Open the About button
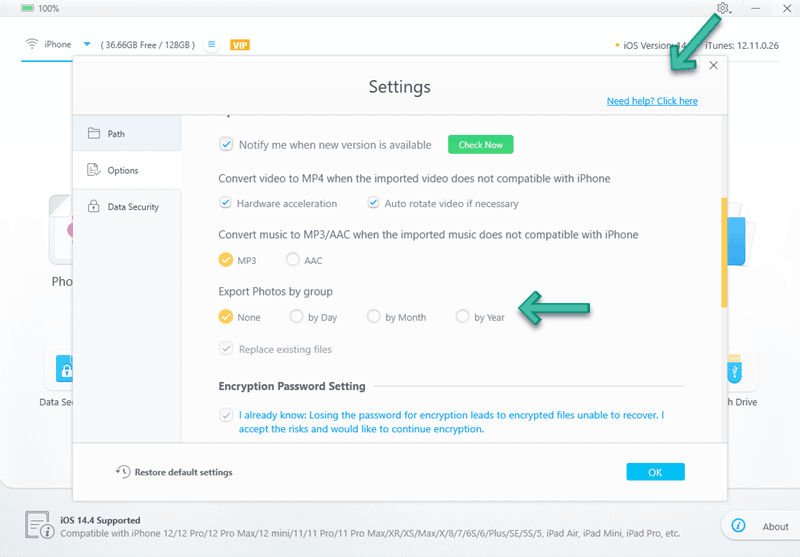Image resolution: width=800 pixels, height=557 pixels. point(759,526)
